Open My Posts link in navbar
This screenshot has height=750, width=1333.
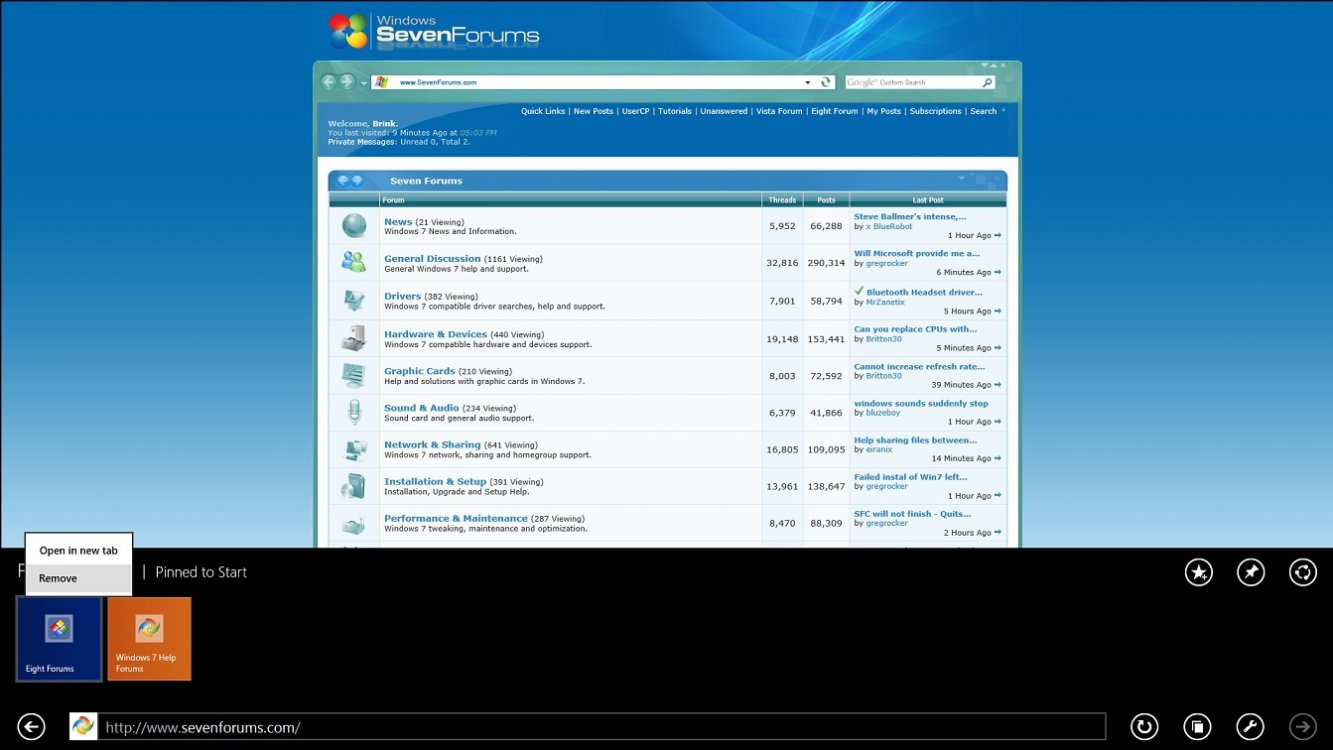884,111
